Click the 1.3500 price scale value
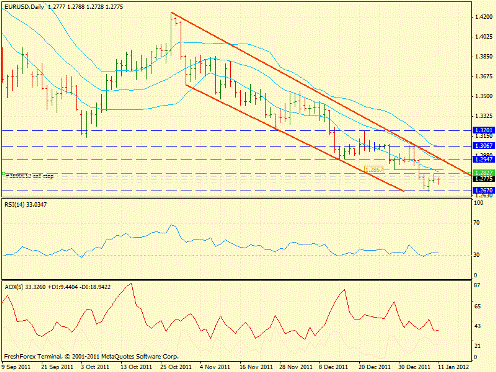This screenshot has width=496, height=372. click(484, 96)
